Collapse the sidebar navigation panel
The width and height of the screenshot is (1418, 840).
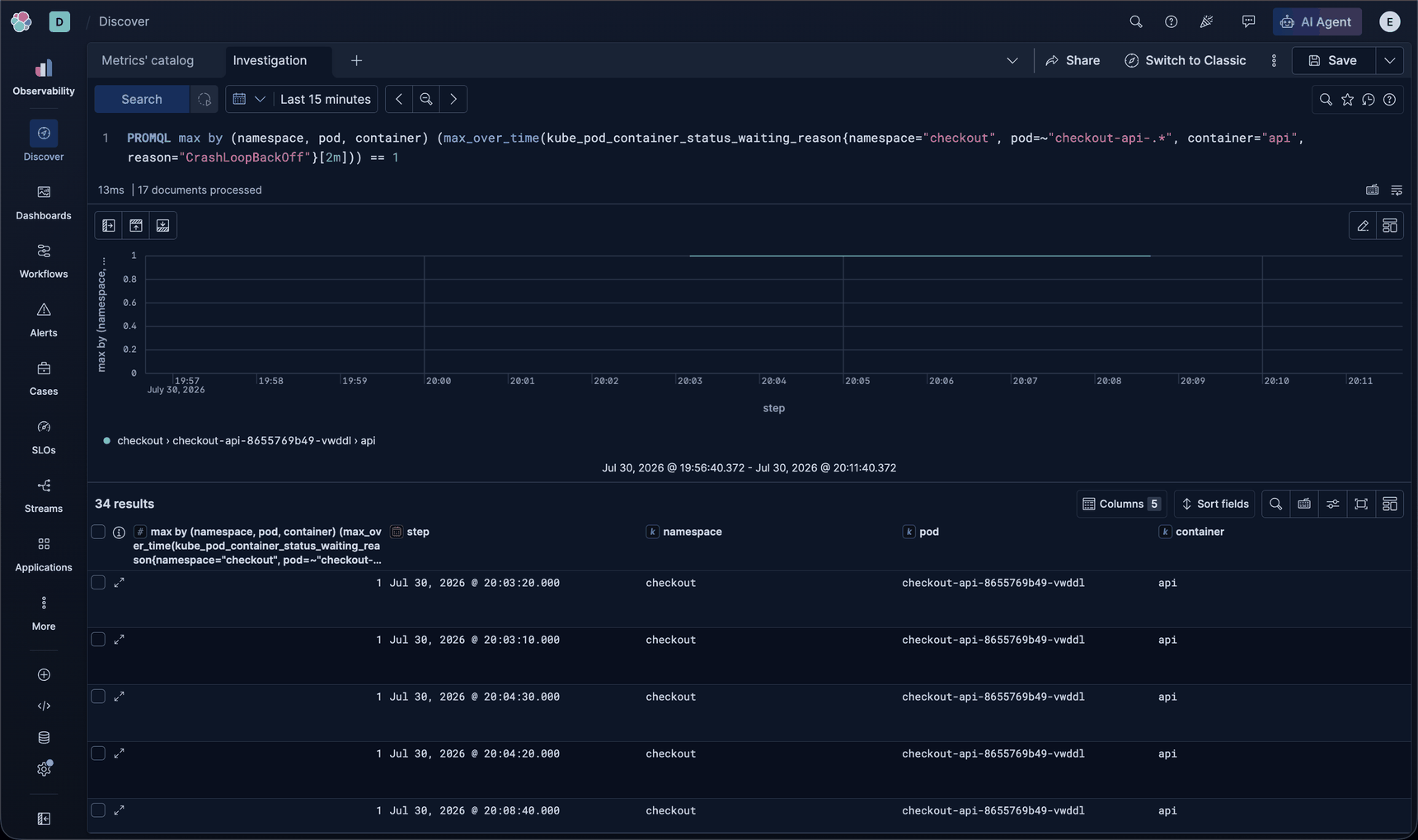[x=44, y=819]
